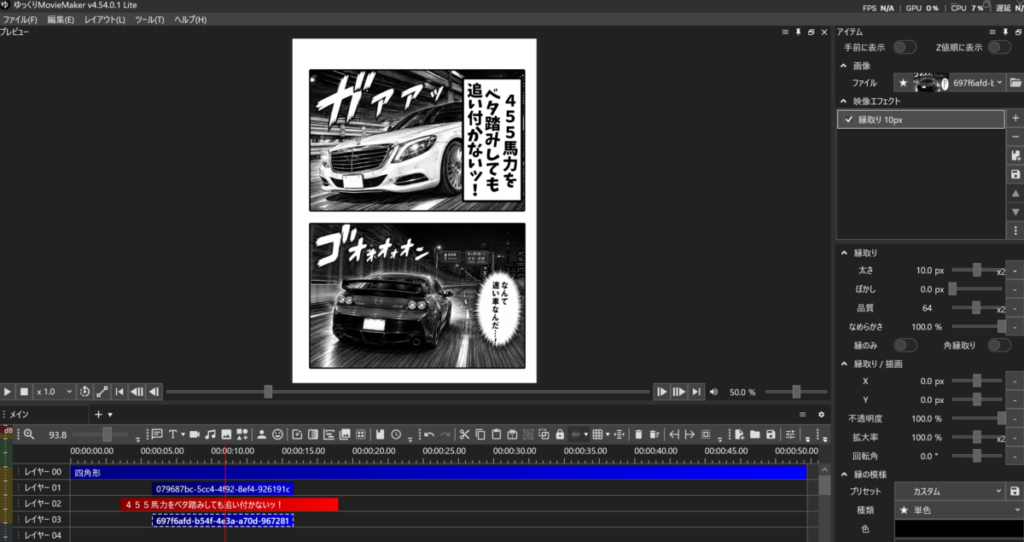
Task: Add a new timeline tab with the plus button
Action: click(x=99, y=414)
